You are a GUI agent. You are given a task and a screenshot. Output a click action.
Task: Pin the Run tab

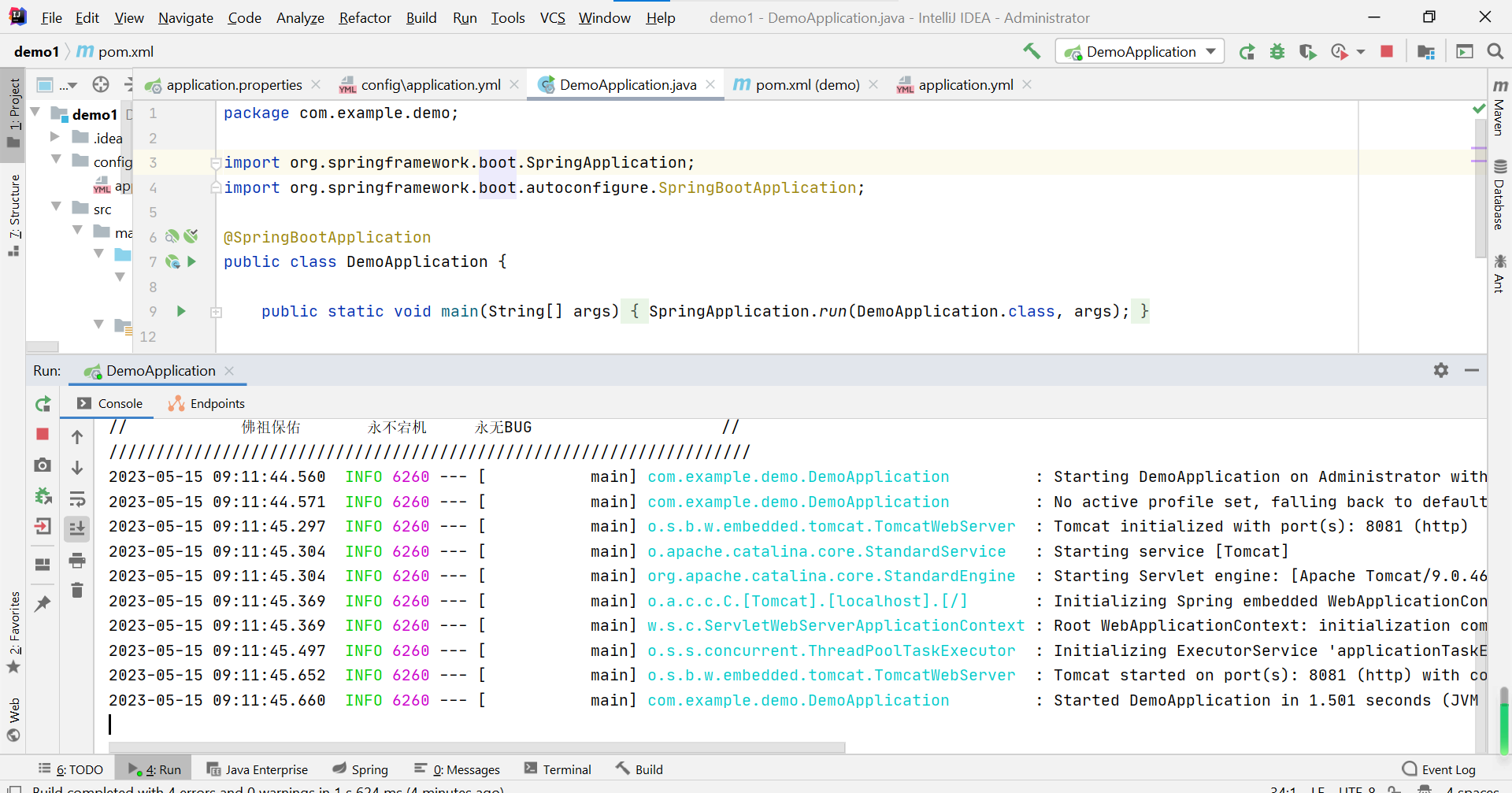43,604
